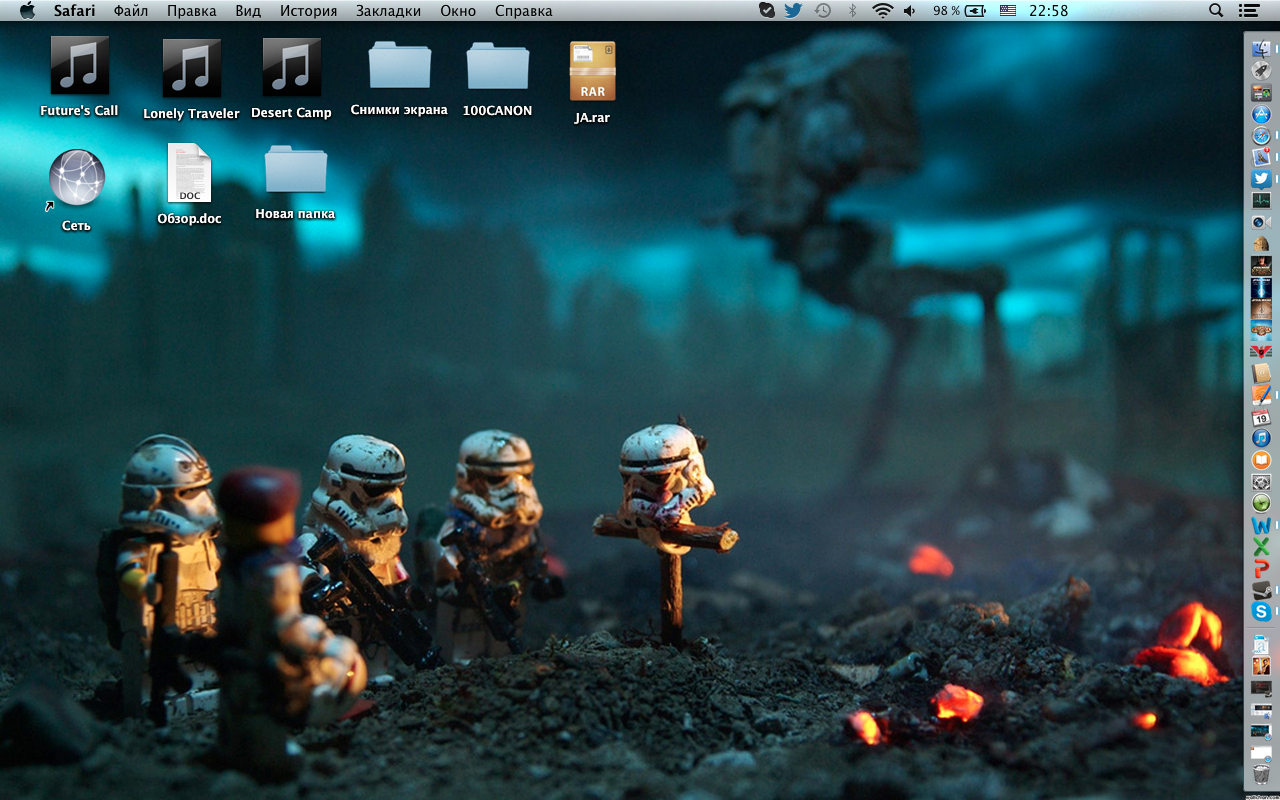Open the US flag input source menu
The image size is (1280, 800).
point(1007,11)
